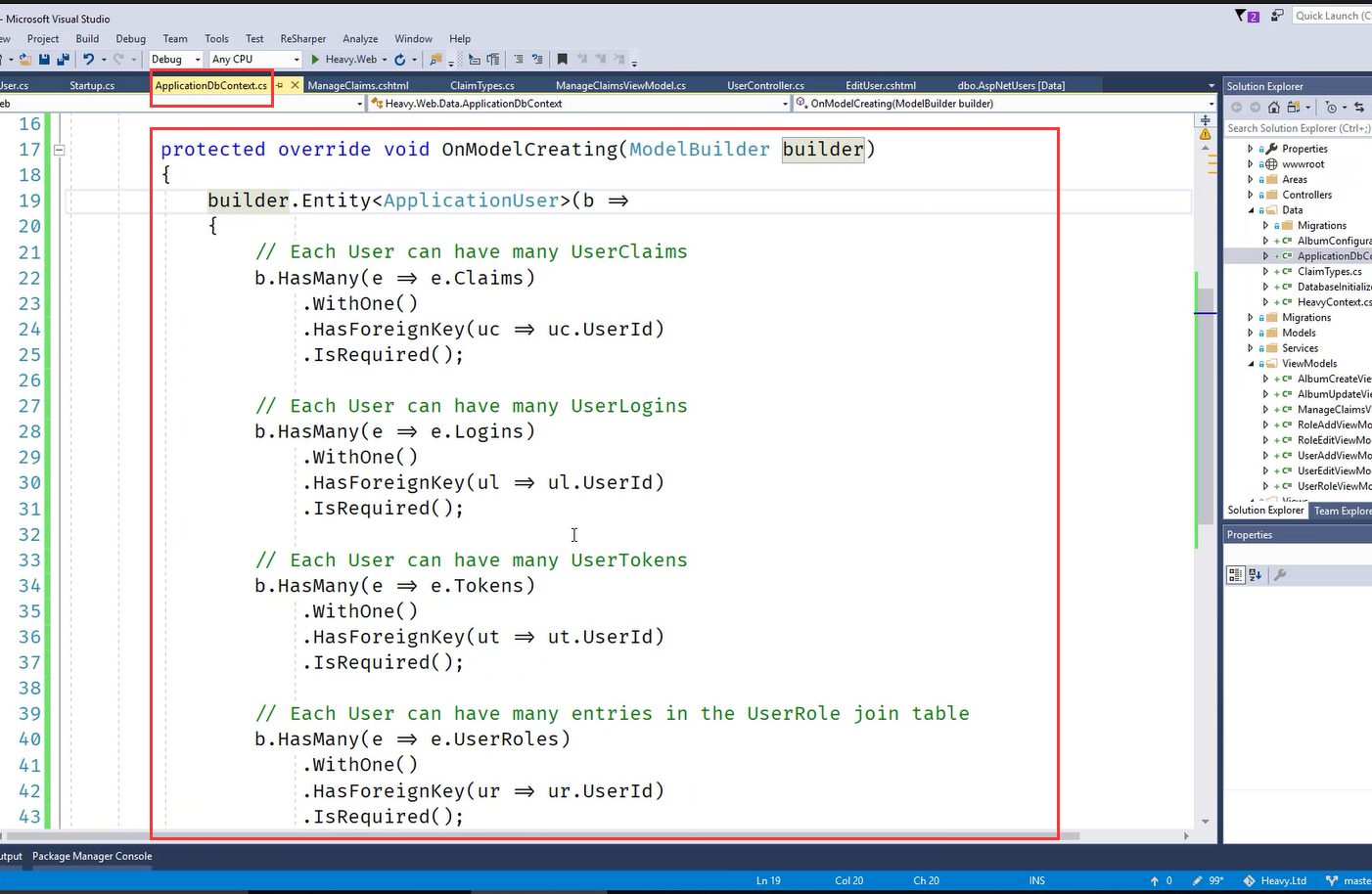This screenshot has width=1372, height=894.
Task: Click Search Solution Explorer input field
Action: coord(1299,128)
